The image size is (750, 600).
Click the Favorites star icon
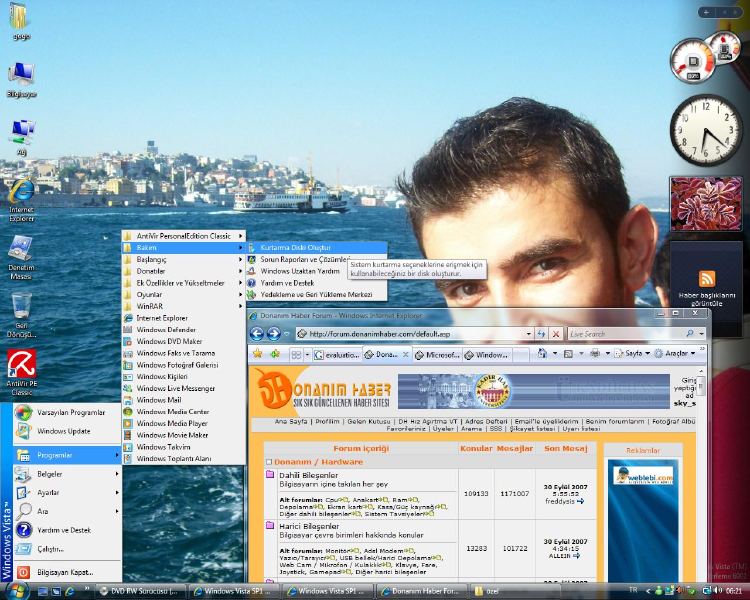[x=258, y=354]
